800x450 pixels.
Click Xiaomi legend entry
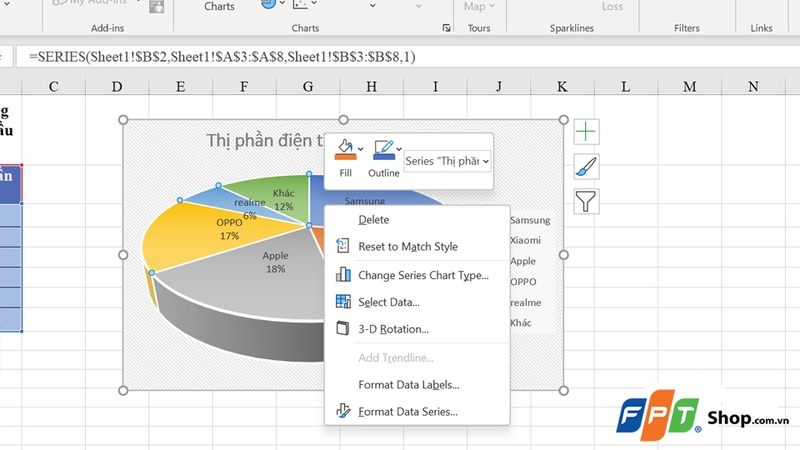point(525,240)
